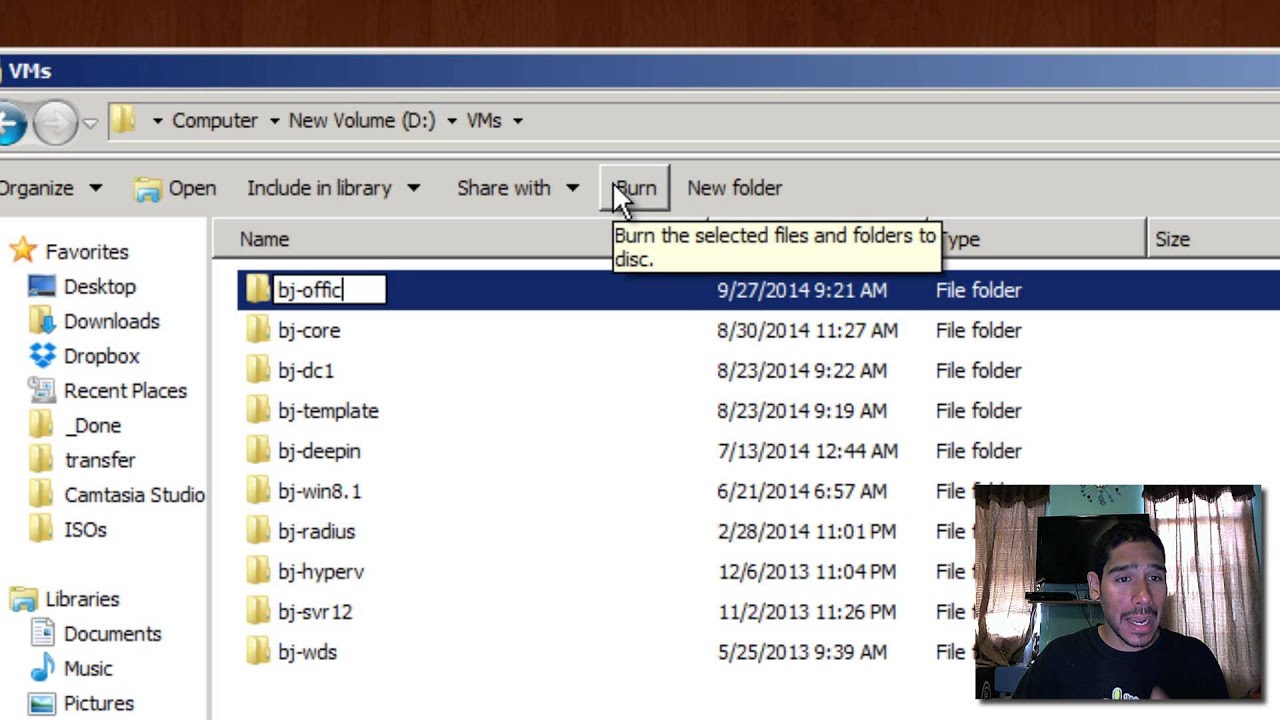This screenshot has width=1280, height=720.
Task: Open the Pictures library
Action: coord(98,704)
